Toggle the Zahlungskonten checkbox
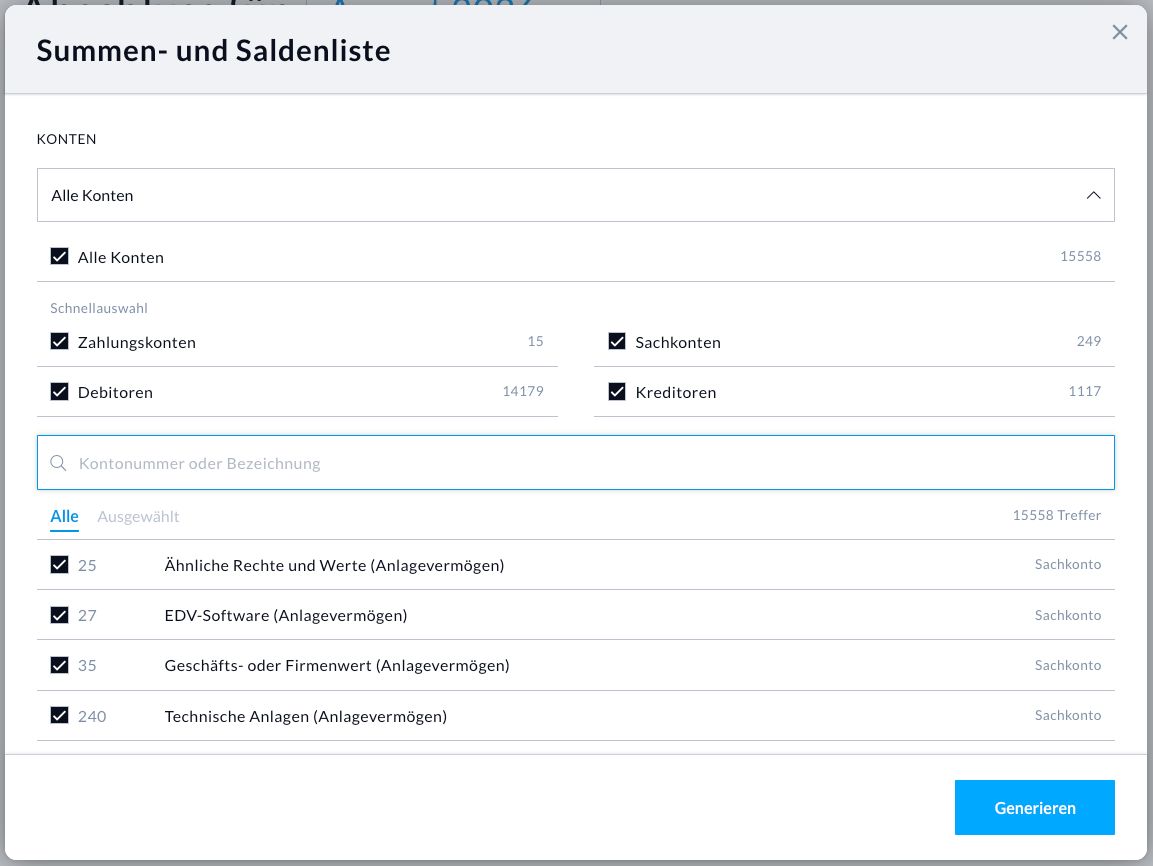The height and width of the screenshot is (866, 1153). pos(60,342)
